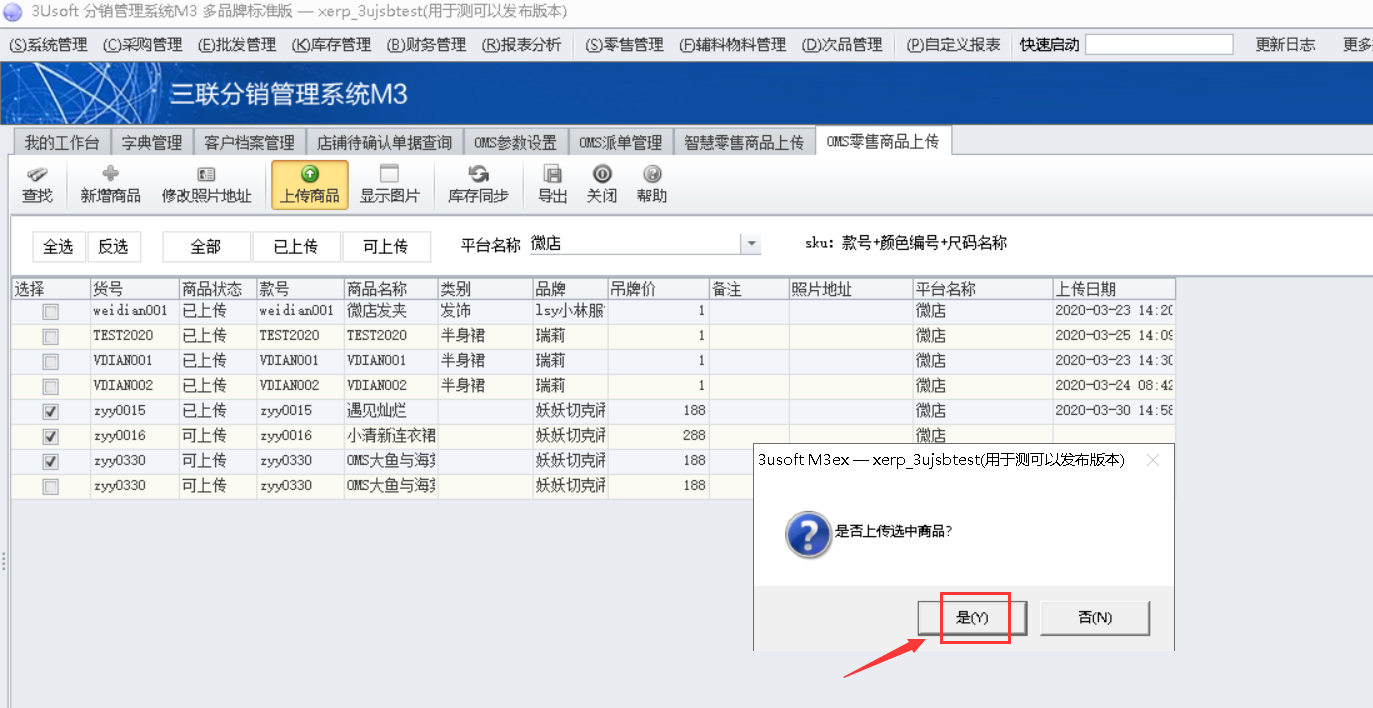Tick checkbox for row TEST2020

(50, 337)
